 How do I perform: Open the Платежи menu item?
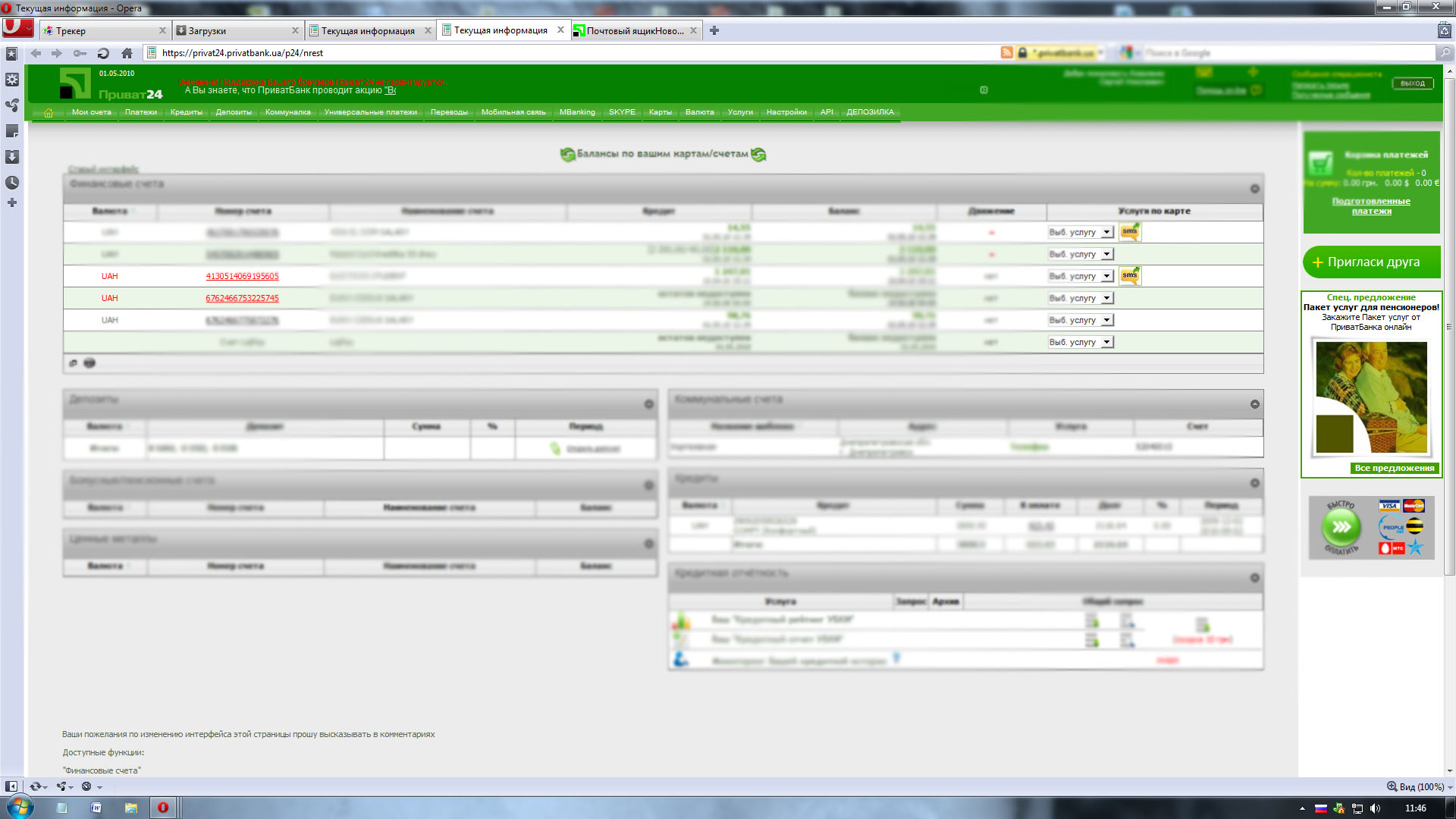(140, 112)
